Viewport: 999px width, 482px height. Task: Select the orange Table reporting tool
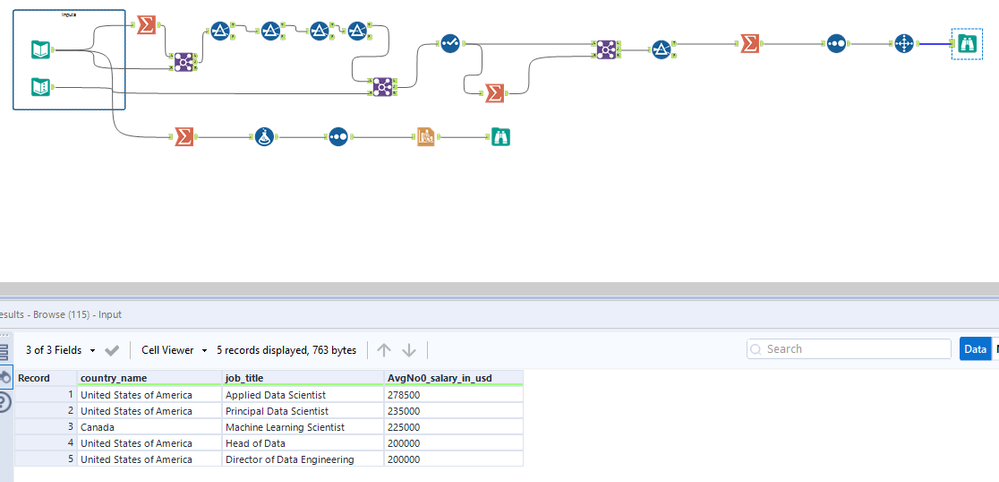426,137
